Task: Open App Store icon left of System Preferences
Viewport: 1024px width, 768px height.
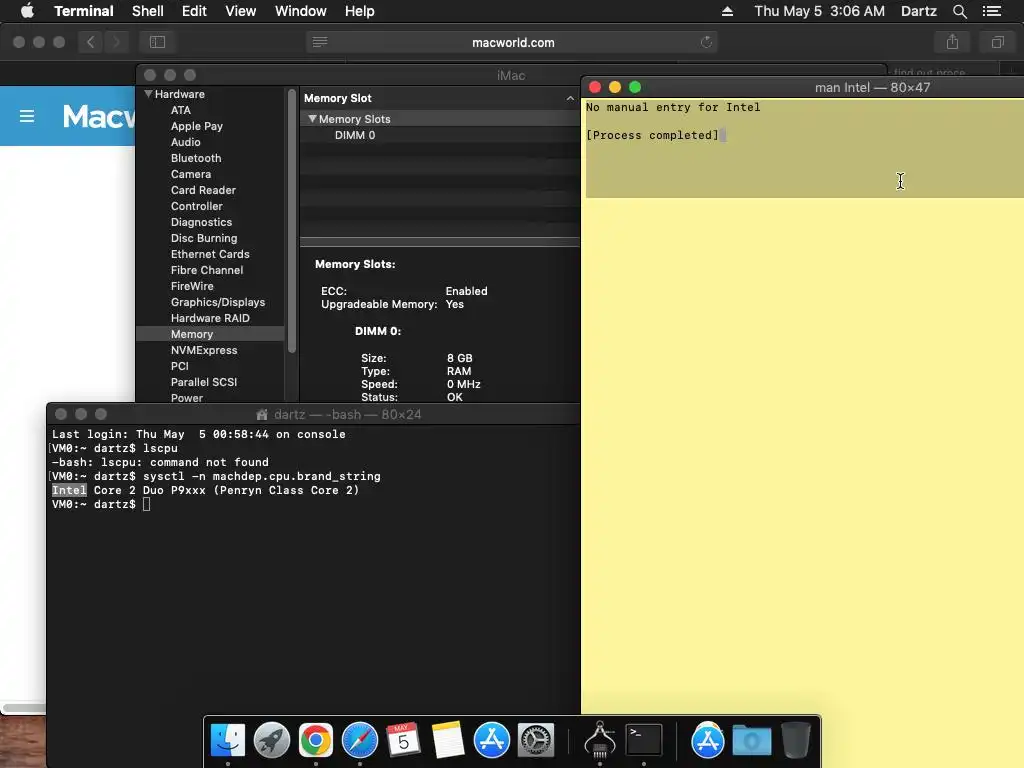Action: [x=492, y=740]
